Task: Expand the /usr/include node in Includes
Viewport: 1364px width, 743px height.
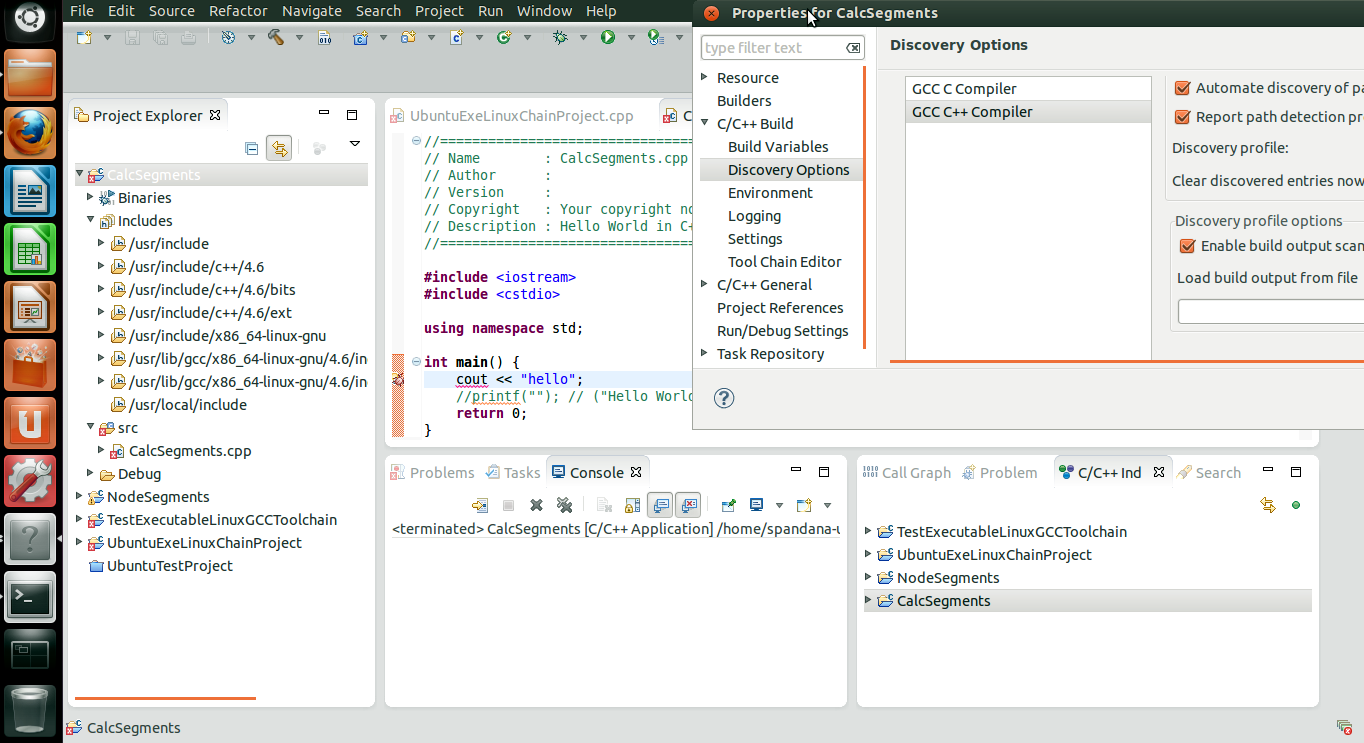Action: tap(101, 243)
